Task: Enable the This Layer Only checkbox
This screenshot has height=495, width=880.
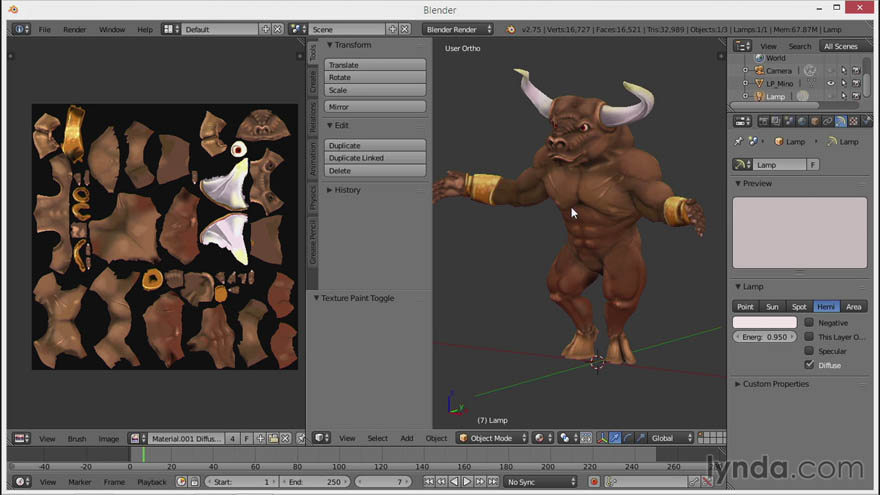Action: (809, 336)
